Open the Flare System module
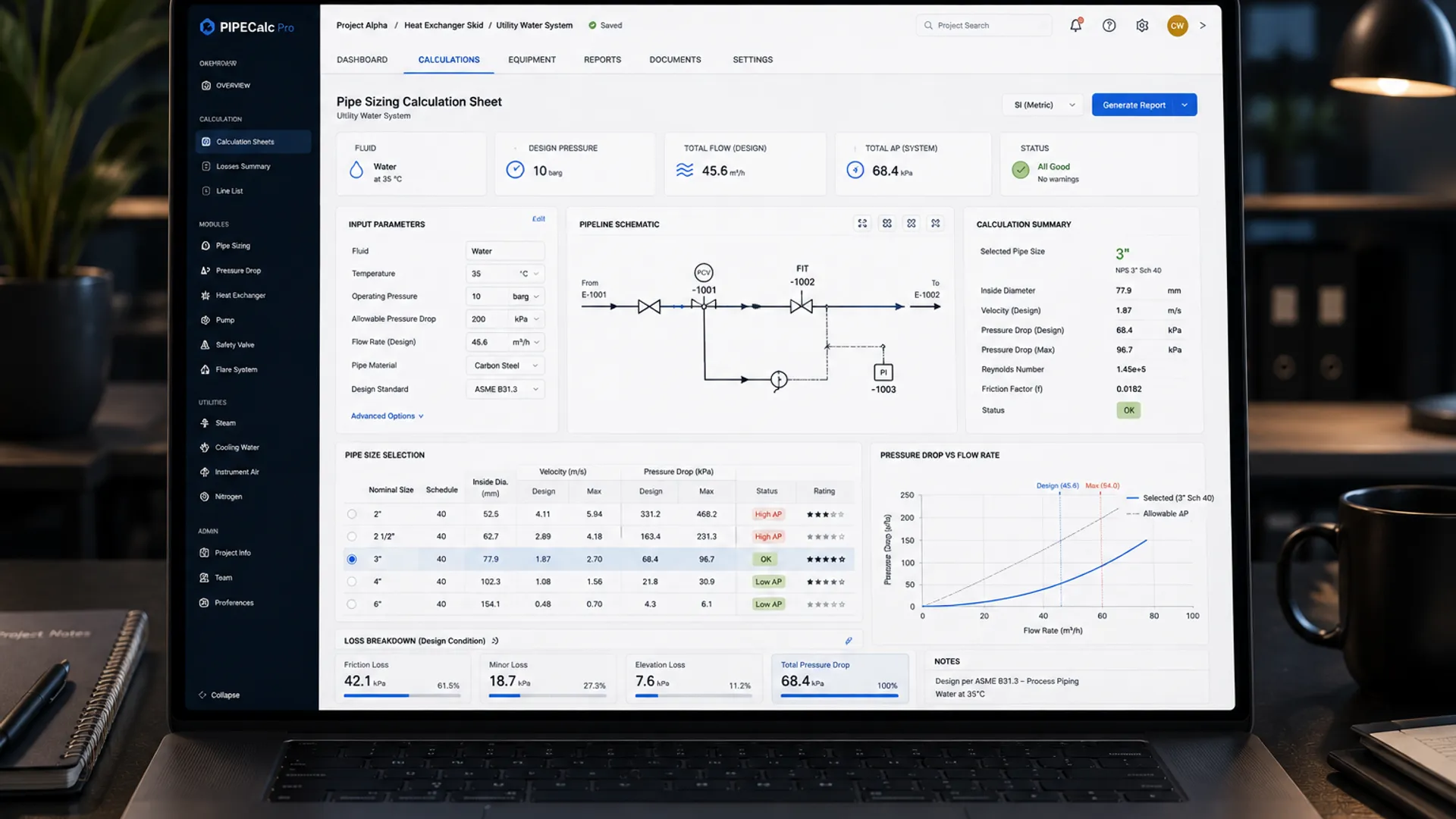The image size is (1456, 819). [x=228, y=369]
